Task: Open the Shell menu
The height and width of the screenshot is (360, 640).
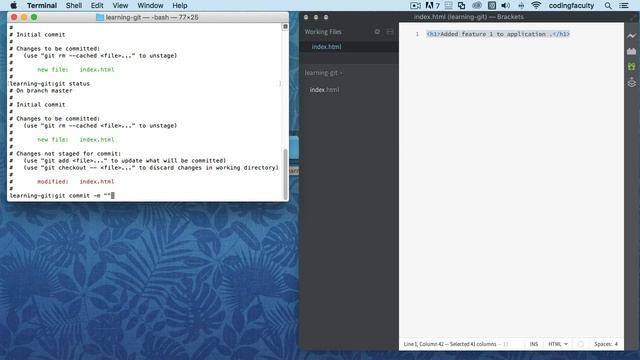Action: [x=74, y=5]
